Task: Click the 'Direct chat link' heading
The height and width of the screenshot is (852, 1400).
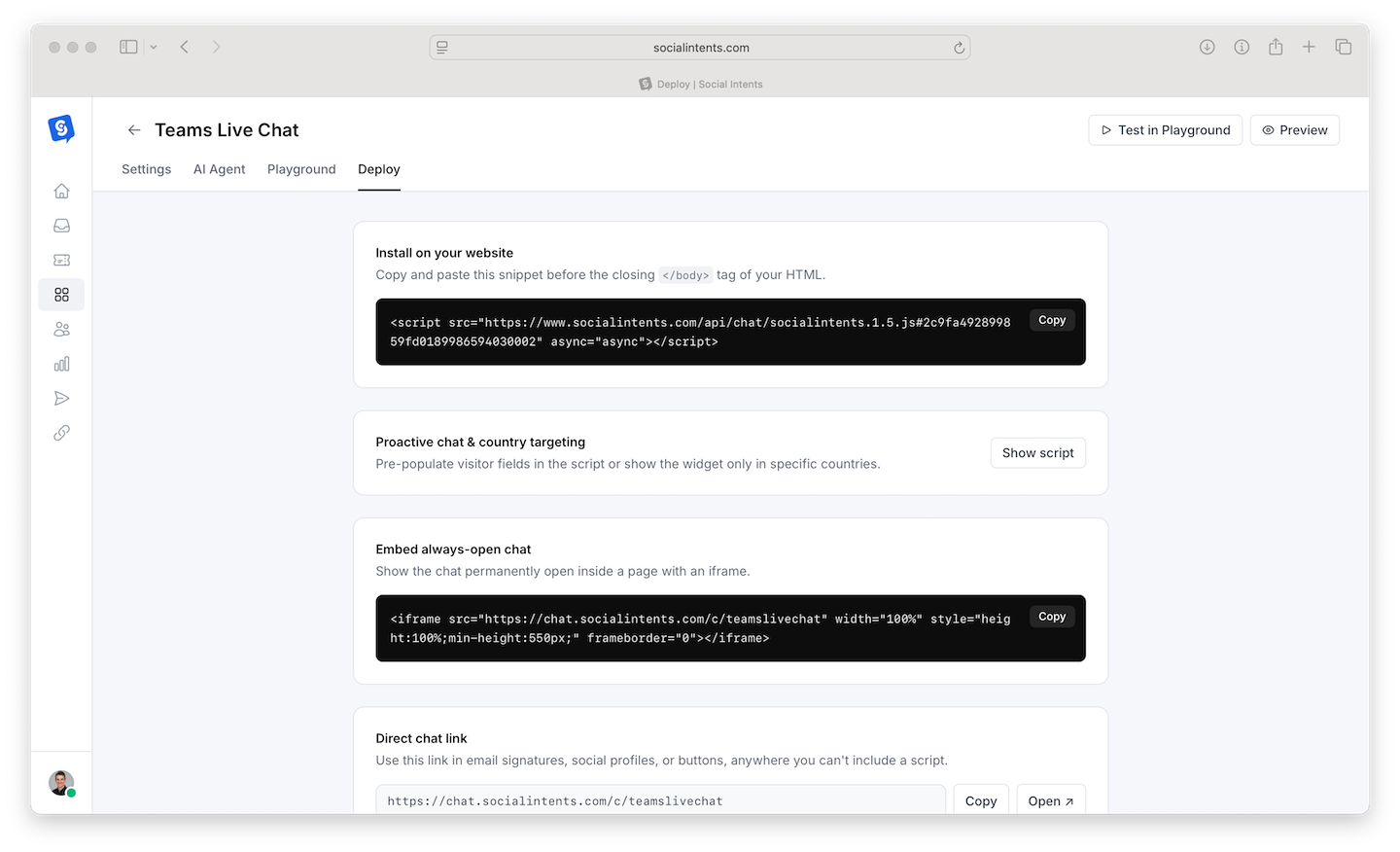Action: [x=421, y=738]
